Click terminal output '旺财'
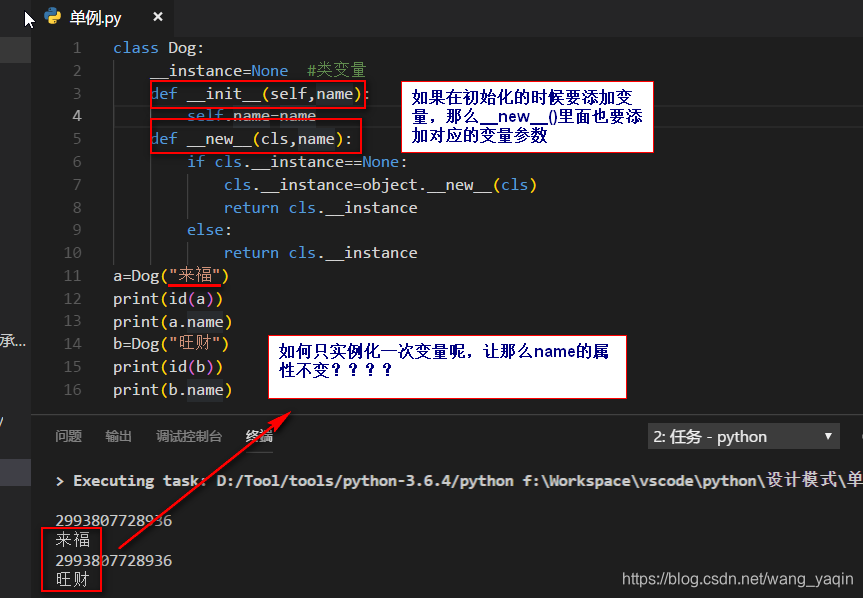Image resolution: width=863 pixels, height=598 pixels. click(72, 579)
